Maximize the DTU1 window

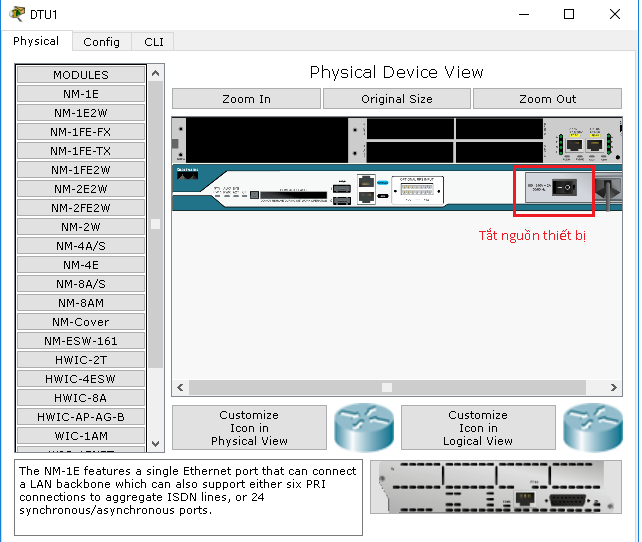coord(569,14)
